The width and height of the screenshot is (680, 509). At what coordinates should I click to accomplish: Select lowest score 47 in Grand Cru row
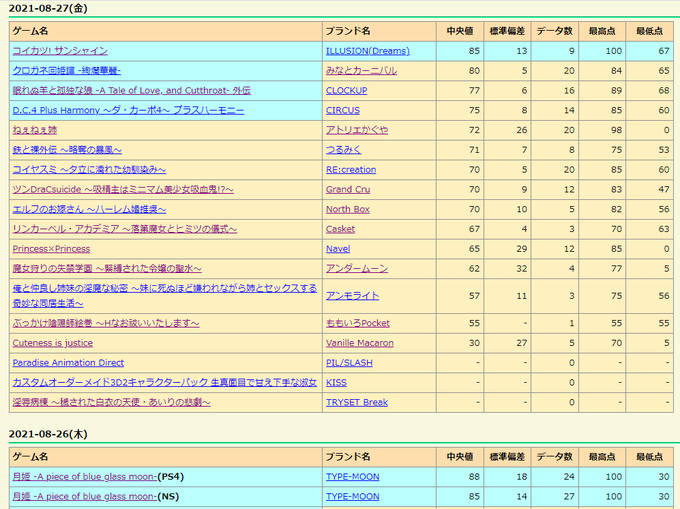(x=664, y=189)
